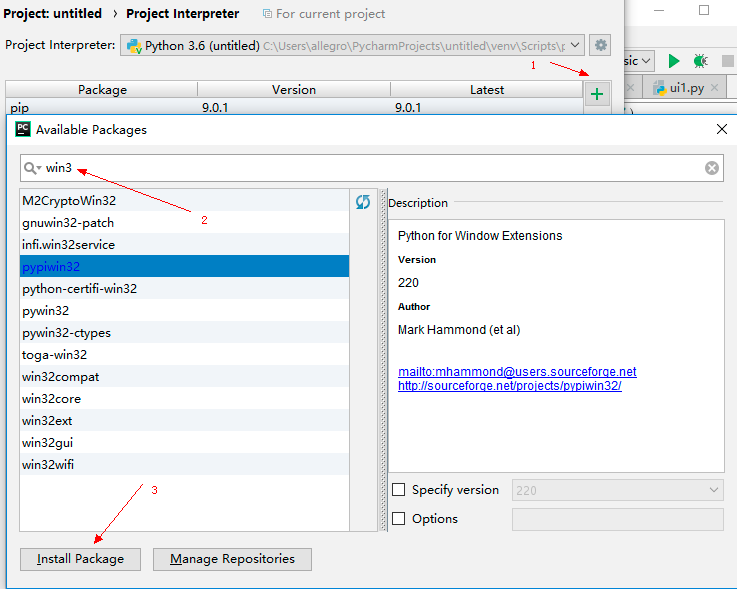Select pywin32-ctypes package

pyautogui.click(x=184, y=333)
